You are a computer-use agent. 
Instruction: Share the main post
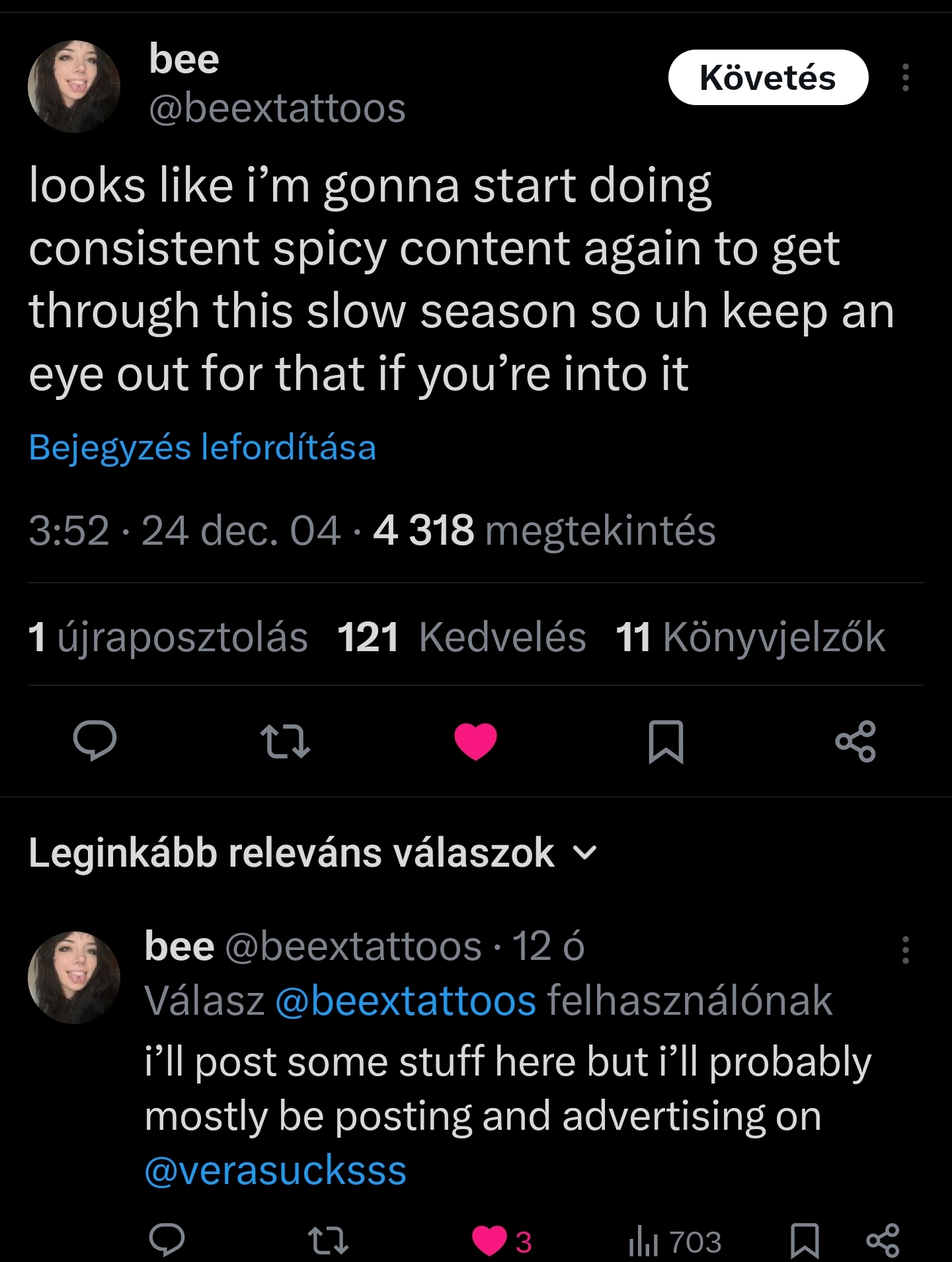pos(855,741)
